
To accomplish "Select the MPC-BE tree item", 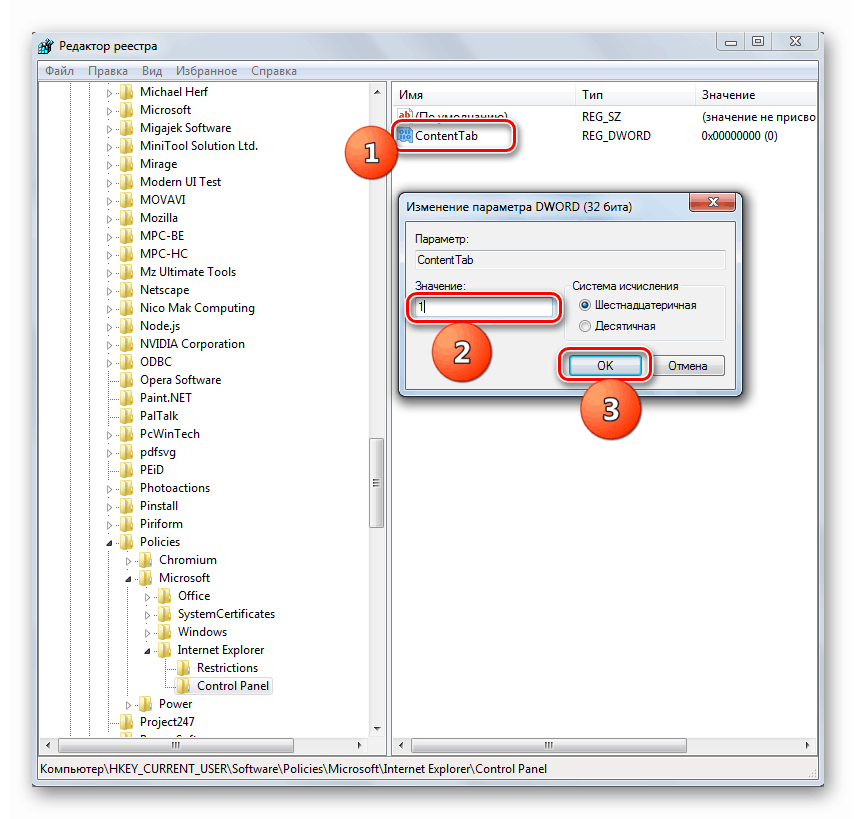I will tap(162, 236).
